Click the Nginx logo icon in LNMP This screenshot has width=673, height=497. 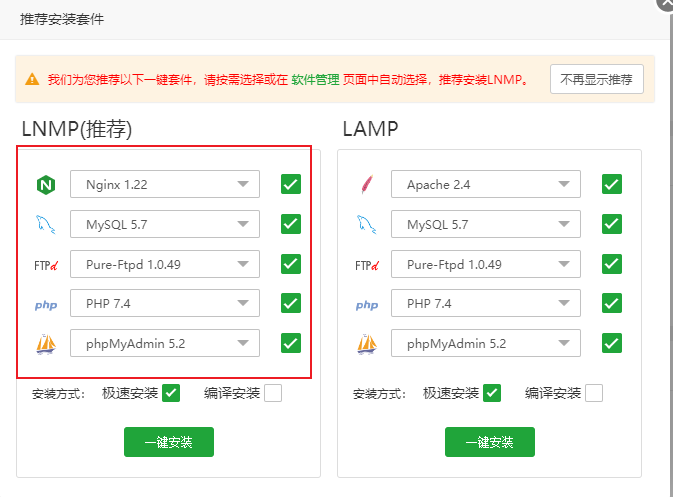tap(46, 185)
